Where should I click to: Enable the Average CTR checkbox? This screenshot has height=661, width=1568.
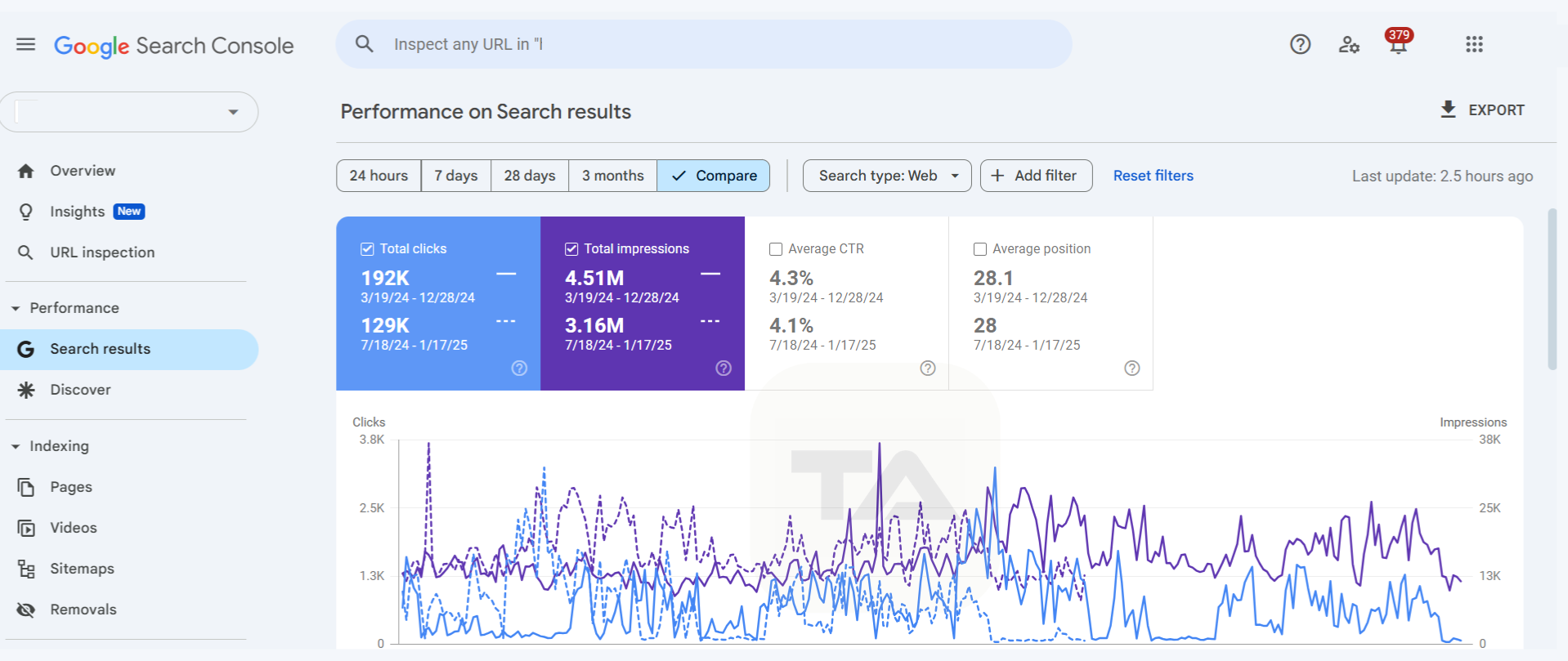click(776, 249)
